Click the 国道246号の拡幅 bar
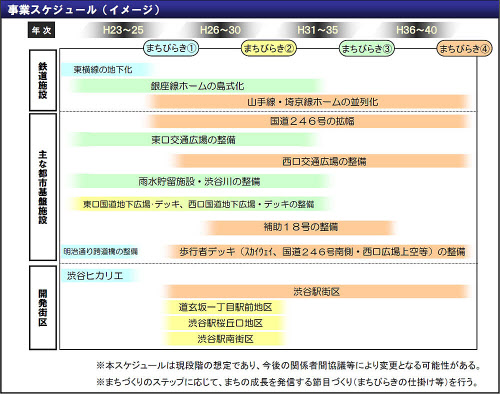500x394 pixels. pyautogui.click(x=310, y=121)
